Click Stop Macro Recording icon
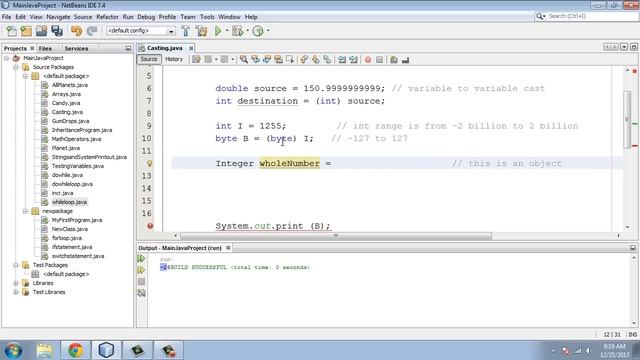 click(380, 60)
